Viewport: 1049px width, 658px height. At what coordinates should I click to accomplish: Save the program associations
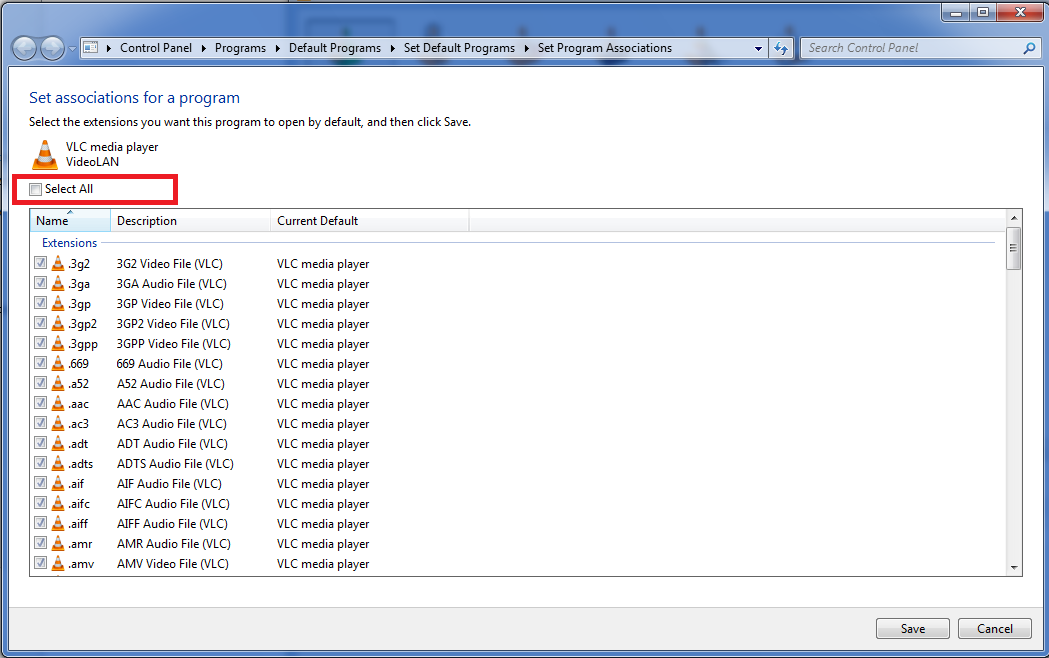tap(913, 629)
